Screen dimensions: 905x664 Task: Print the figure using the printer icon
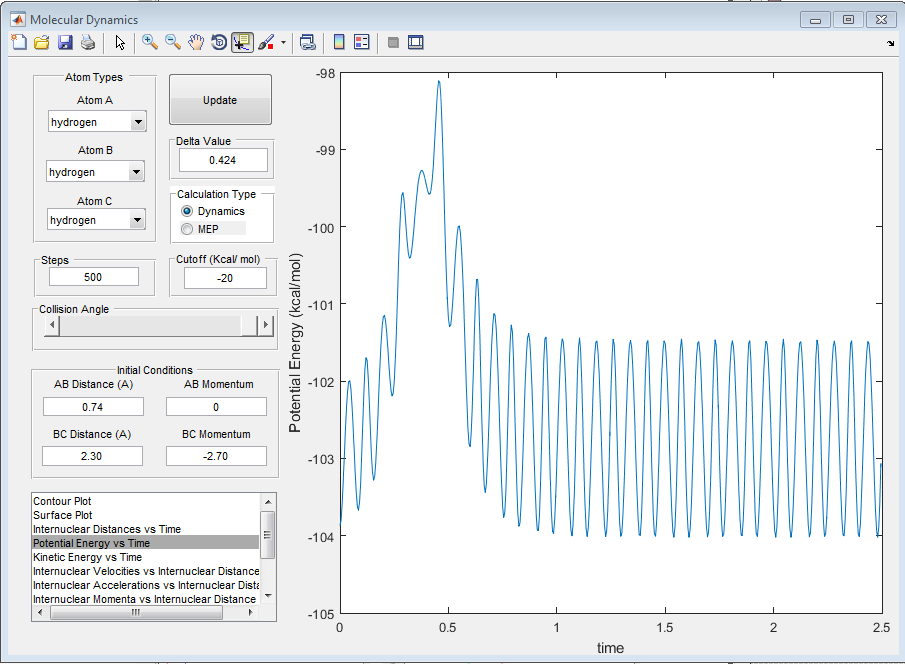click(88, 42)
